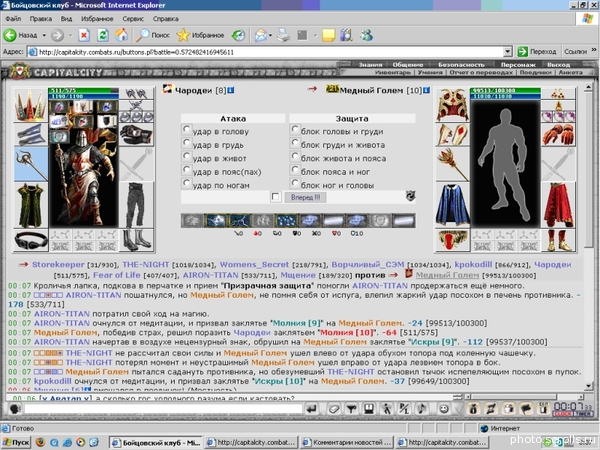
Task: Click the info icon next to Медный Голем [10]
Action: pos(426,90)
